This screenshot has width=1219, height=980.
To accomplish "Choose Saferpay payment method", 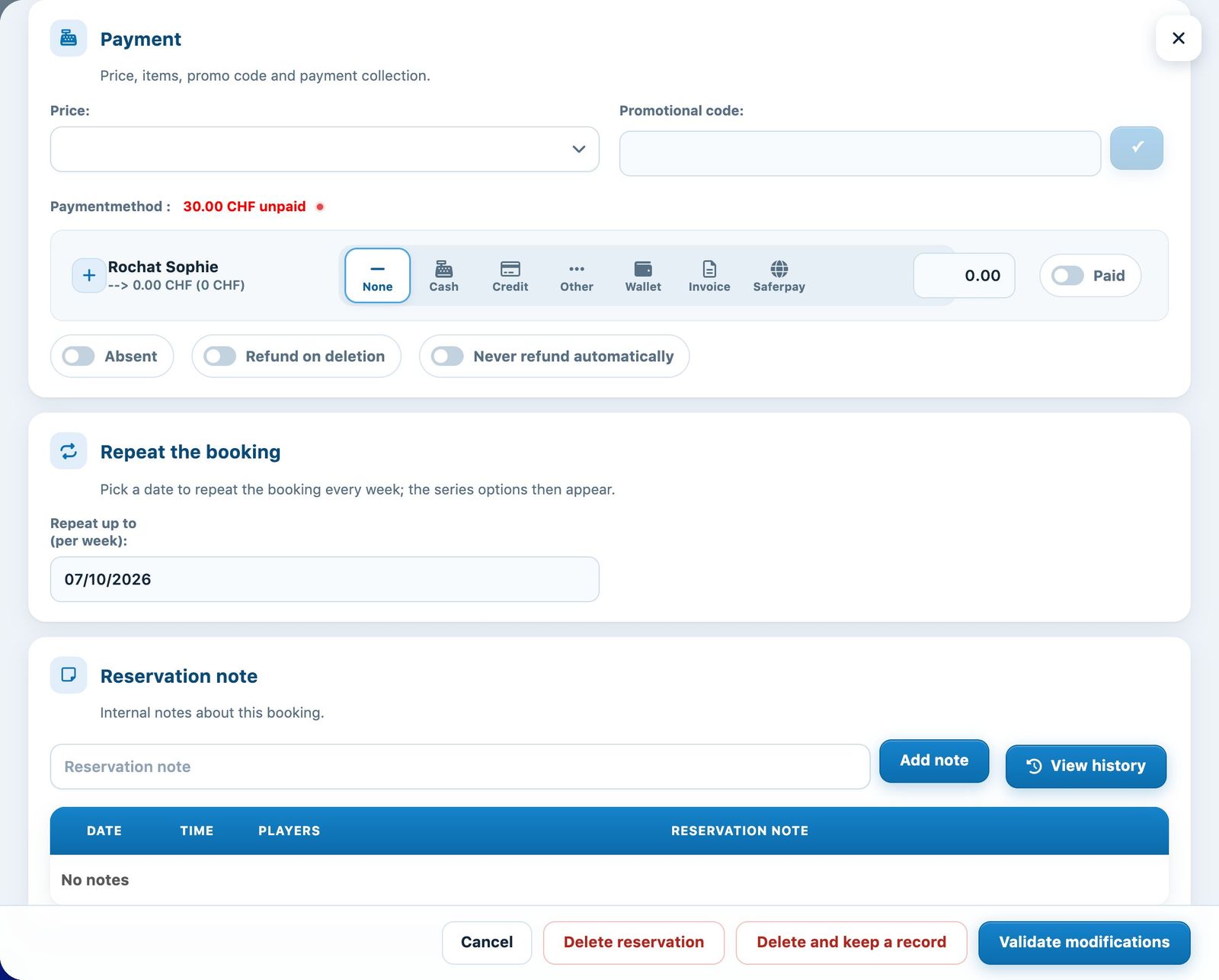I will [779, 276].
